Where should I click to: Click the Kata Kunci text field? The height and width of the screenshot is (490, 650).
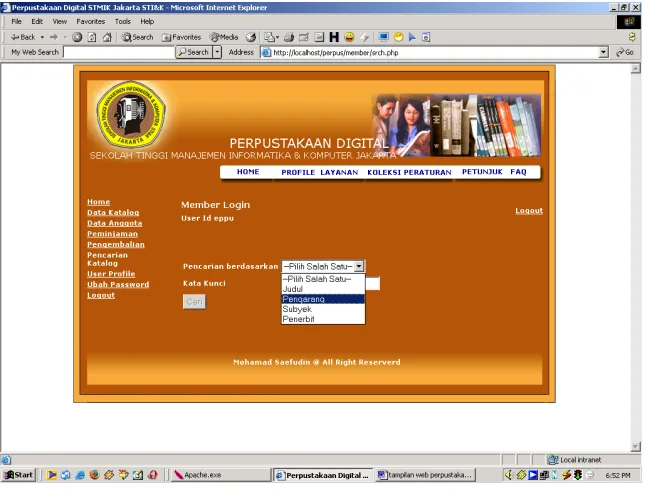373,284
